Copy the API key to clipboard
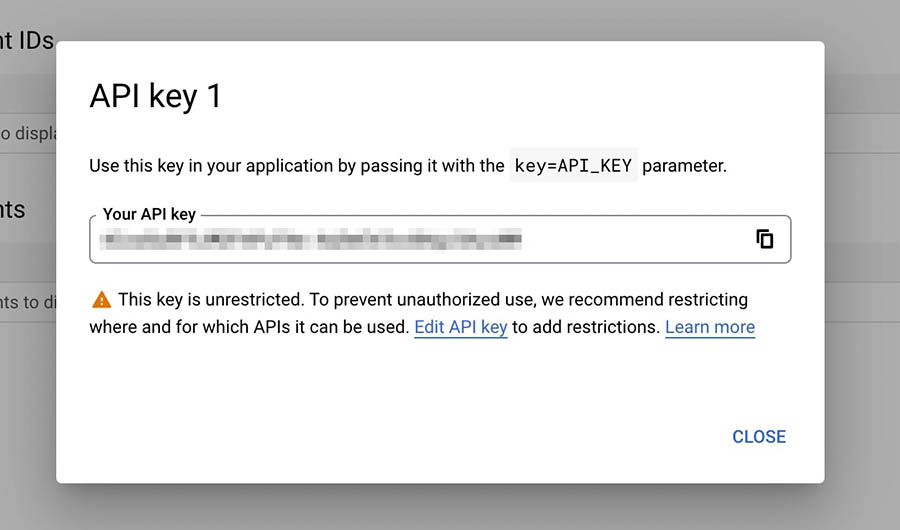The image size is (900, 530). pos(765,239)
